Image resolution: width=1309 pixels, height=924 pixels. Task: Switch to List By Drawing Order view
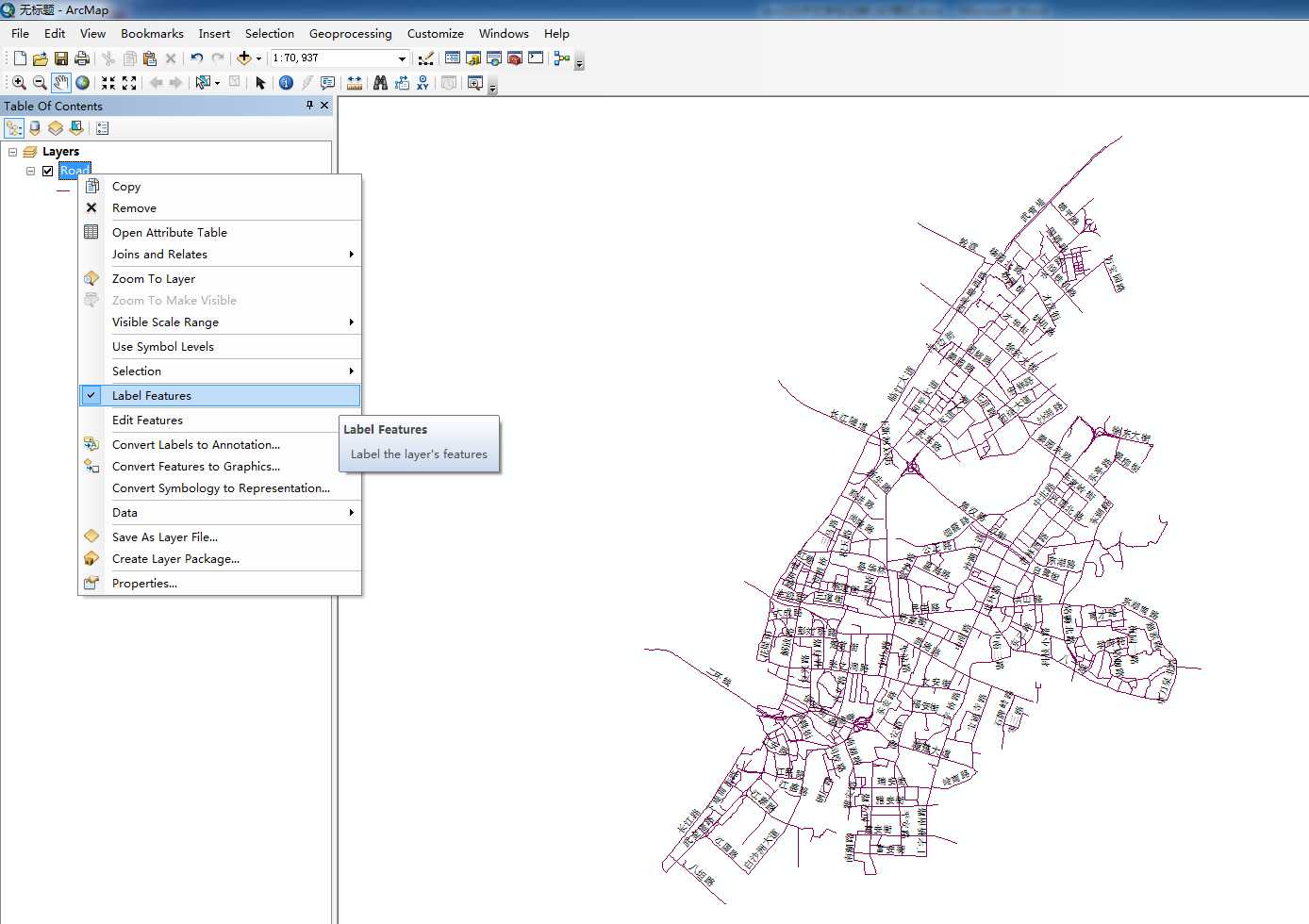coord(14,128)
